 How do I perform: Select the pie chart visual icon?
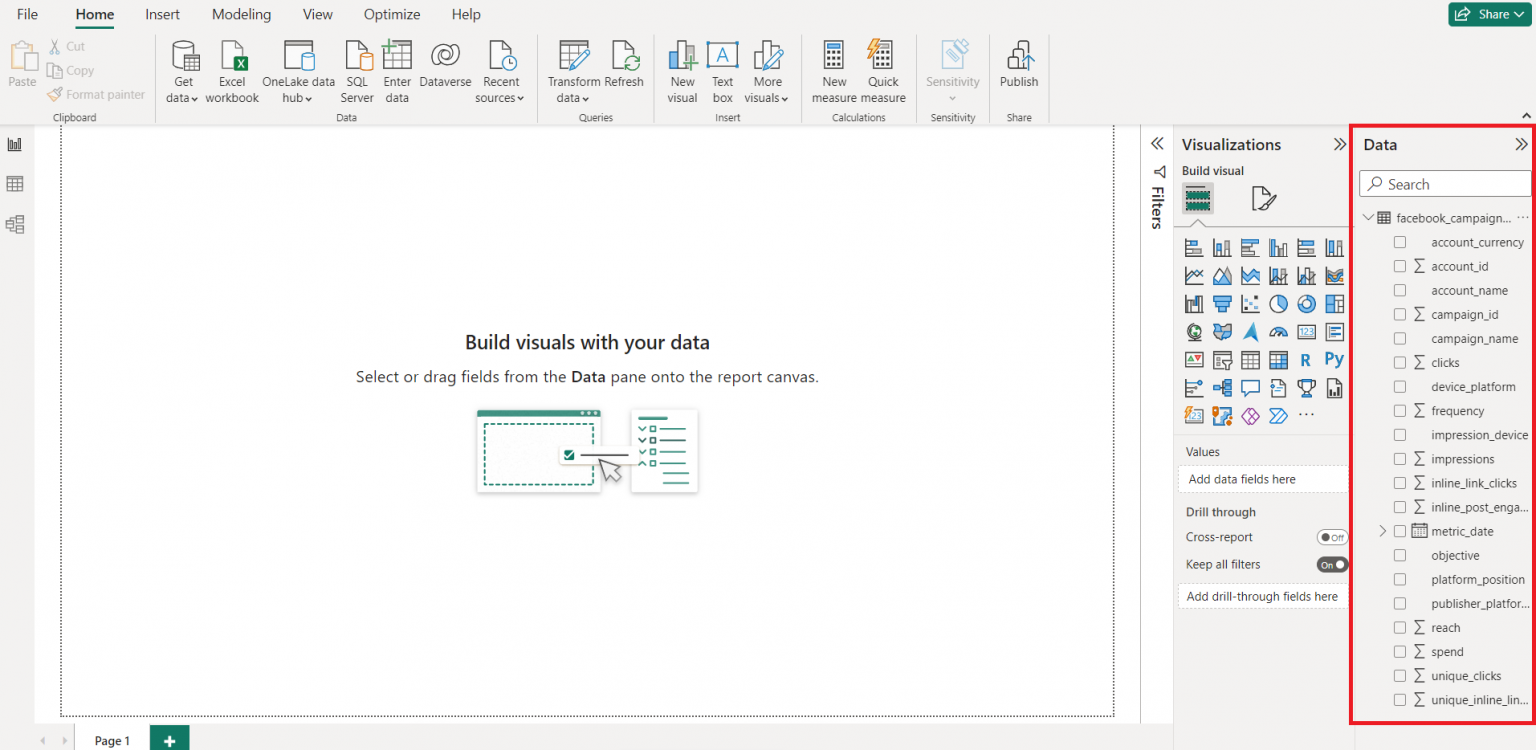pos(1278,303)
